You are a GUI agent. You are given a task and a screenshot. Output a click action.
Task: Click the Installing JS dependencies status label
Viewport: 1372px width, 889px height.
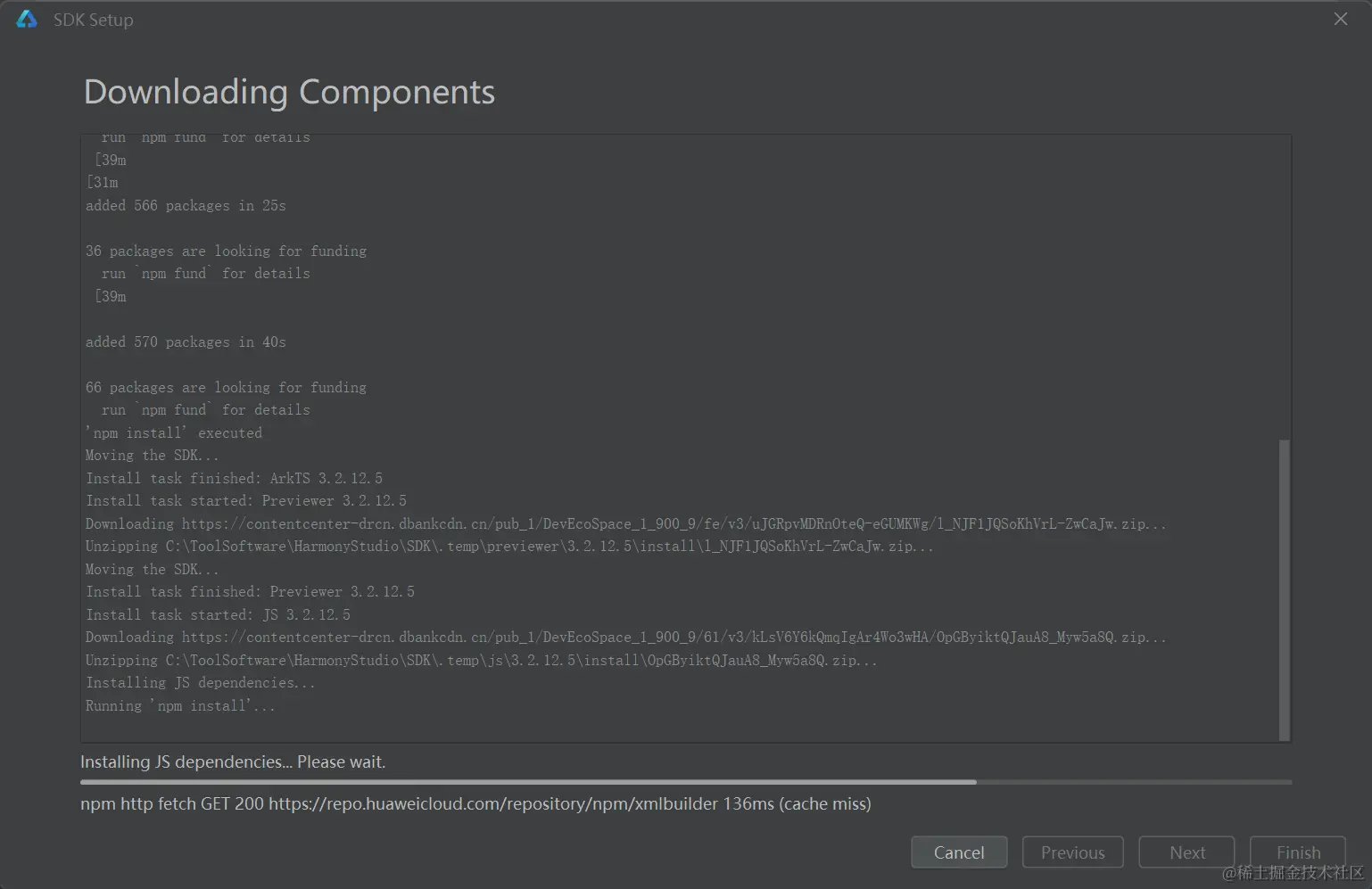point(233,761)
